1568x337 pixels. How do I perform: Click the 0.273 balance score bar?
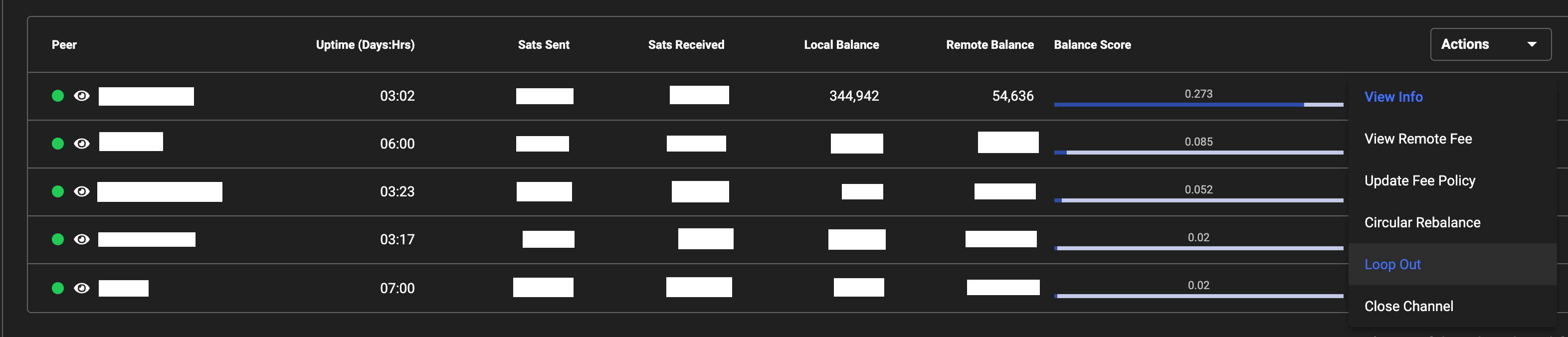tap(1198, 104)
